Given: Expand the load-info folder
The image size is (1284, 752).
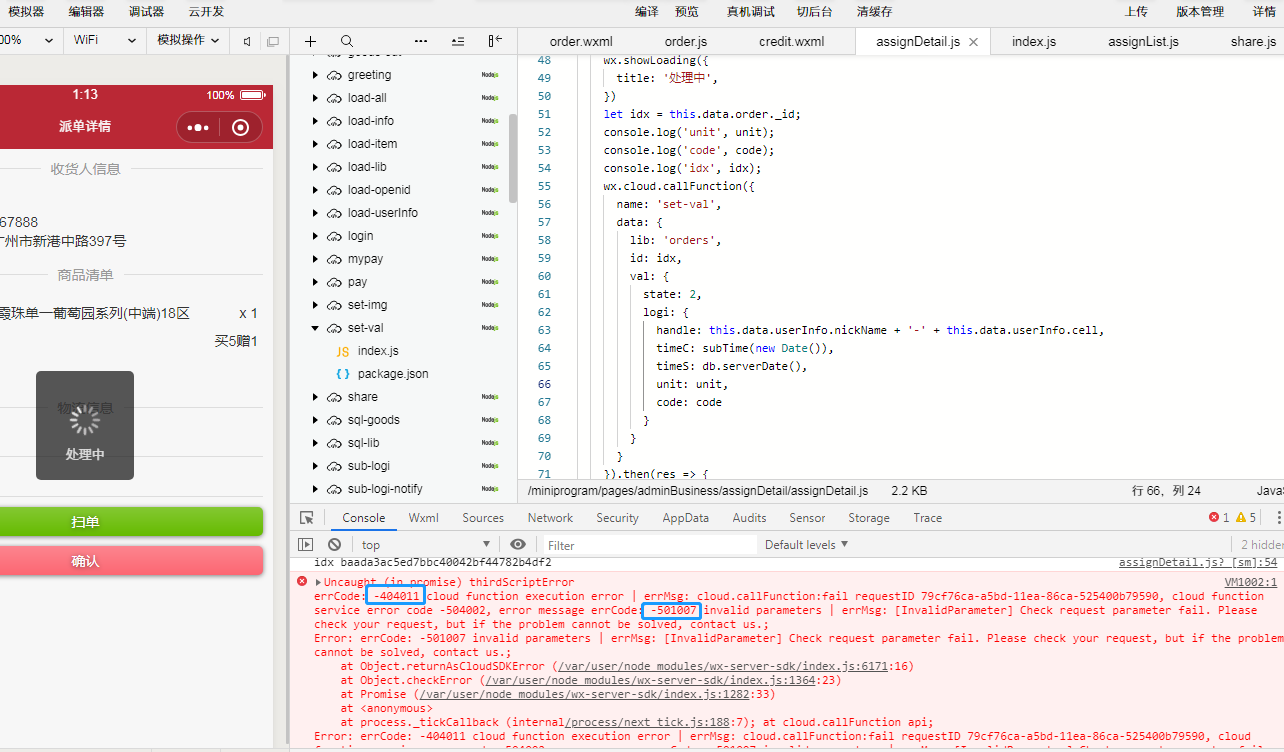Looking at the screenshot, I should (315, 121).
